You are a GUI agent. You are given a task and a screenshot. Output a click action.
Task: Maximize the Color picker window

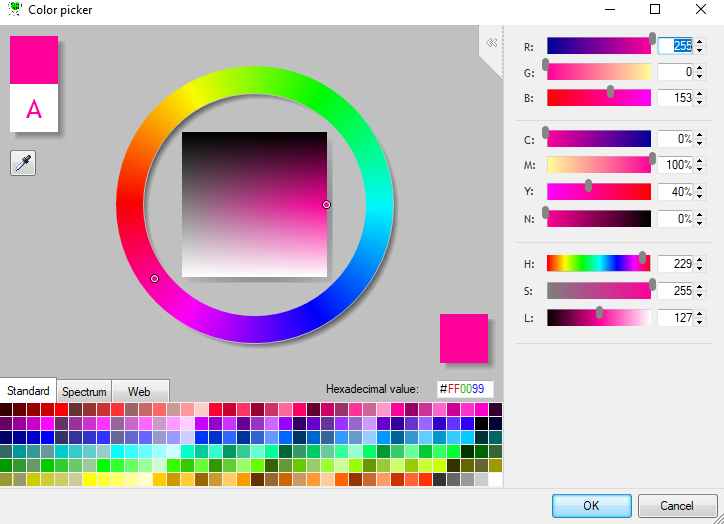[655, 9]
